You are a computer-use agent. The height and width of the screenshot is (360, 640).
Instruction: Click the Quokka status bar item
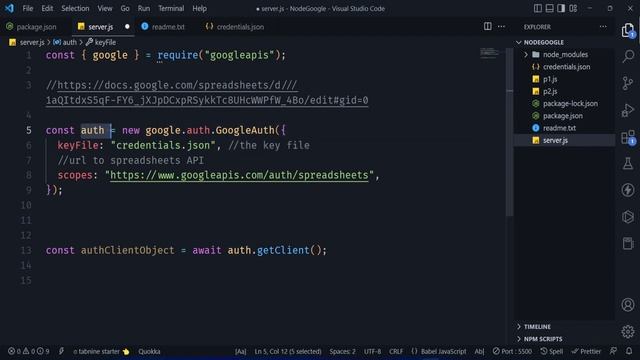click(149, 351)
